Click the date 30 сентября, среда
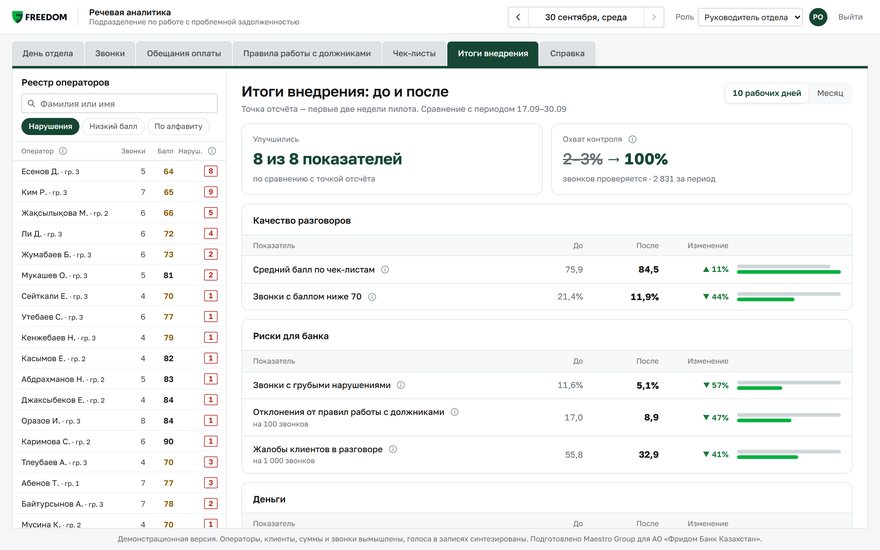880x550 pixels. [586, 17]
